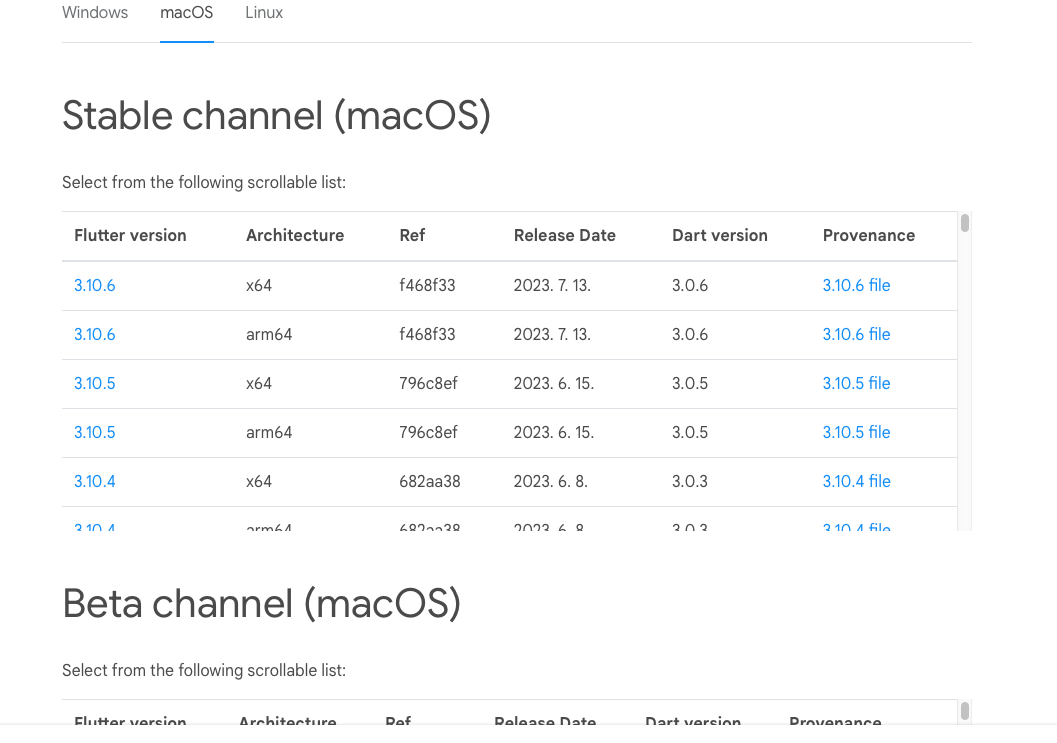Click ref 796c8ef in the arm64 row
This screenshot has width=1057, height=743.
[429, 433]
